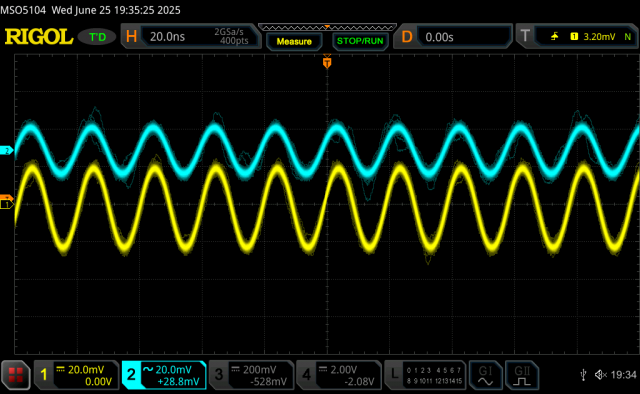
Task: Open channel 4 2.00V scale setting
Action: click(x=344, y=370)
